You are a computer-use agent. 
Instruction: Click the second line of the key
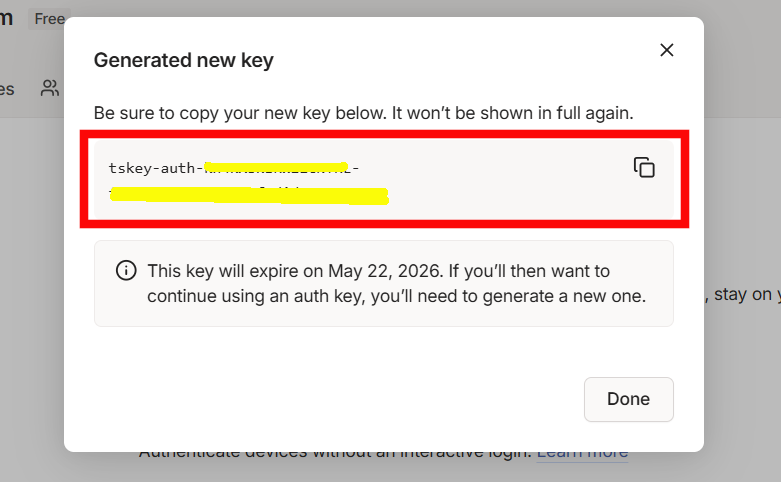tap(248, 194)
